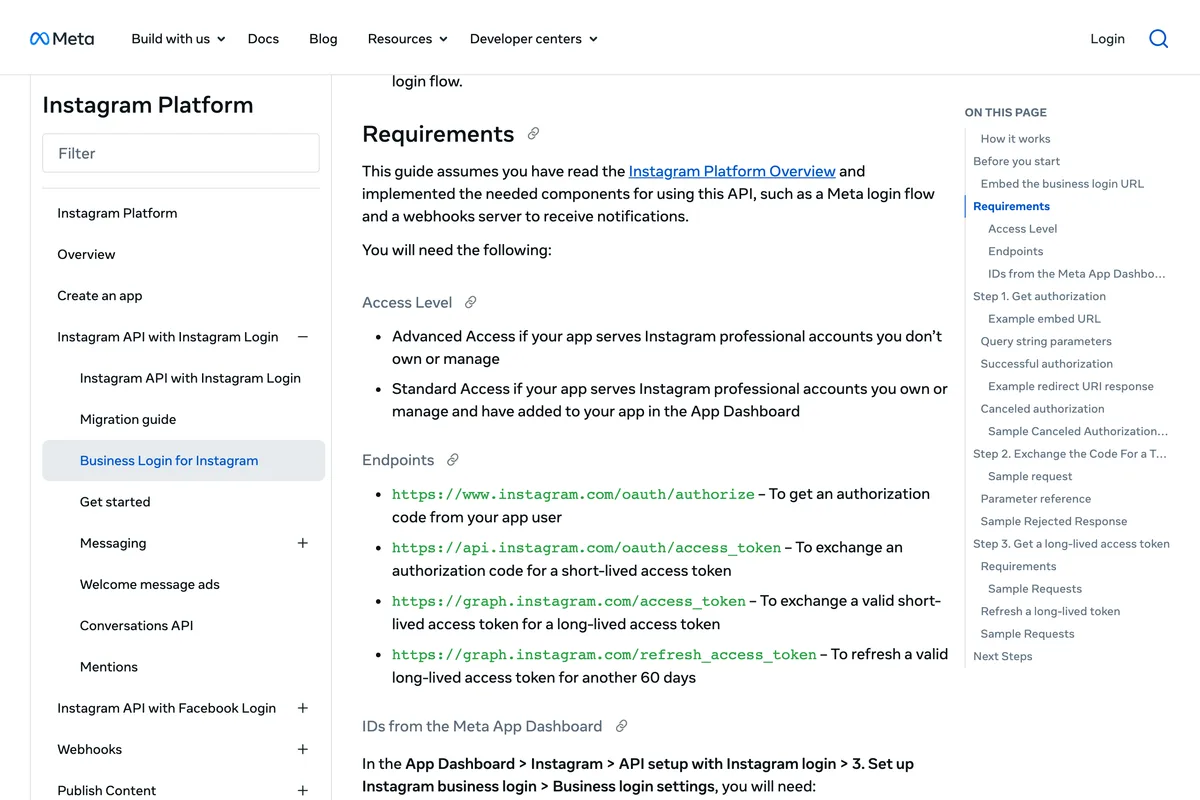Jump to Example embed URL
1200x800 pixels.
pyautogui.click(x=1044, y=319)
